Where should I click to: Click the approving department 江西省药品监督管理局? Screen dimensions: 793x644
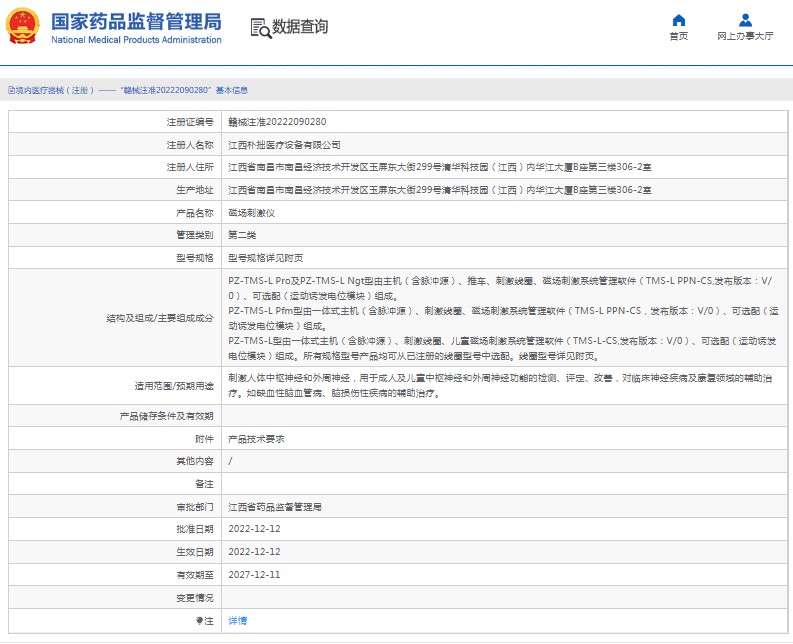(274, 507)
